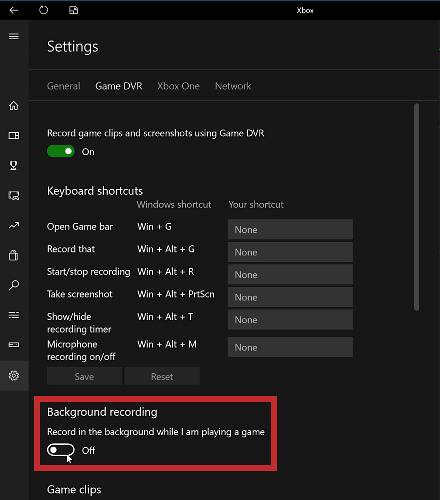Switch to the Xbox One tab
The image size is (440, 500).
(178, 86)
